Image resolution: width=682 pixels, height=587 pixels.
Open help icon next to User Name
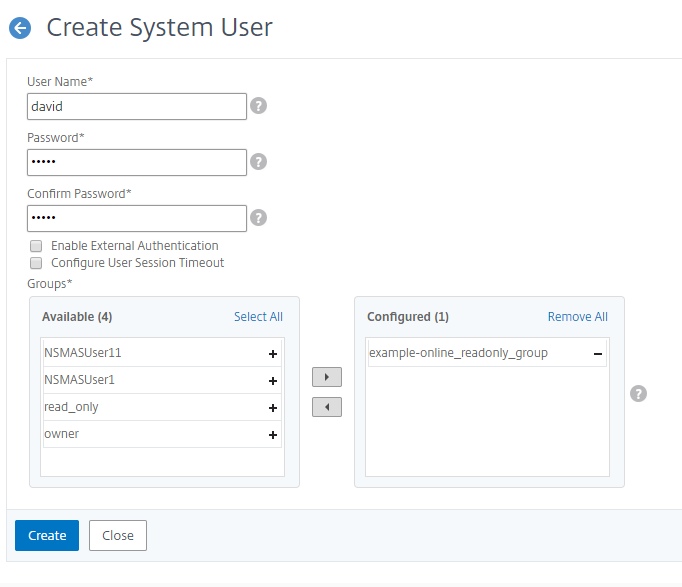tap(258, 106)
